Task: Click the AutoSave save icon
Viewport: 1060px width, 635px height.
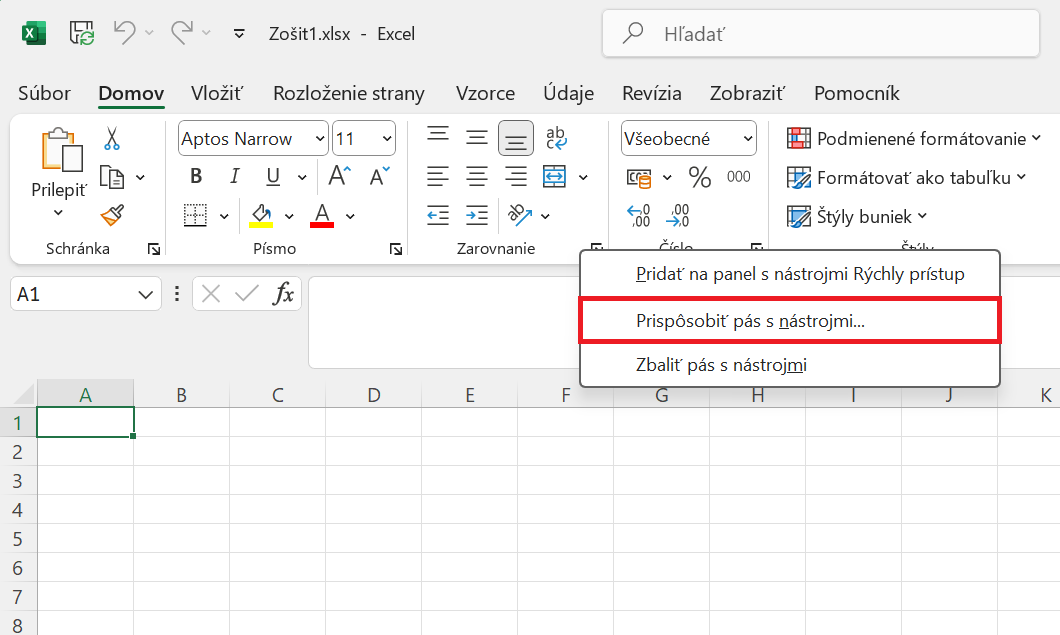Action: tap(82, 32)
